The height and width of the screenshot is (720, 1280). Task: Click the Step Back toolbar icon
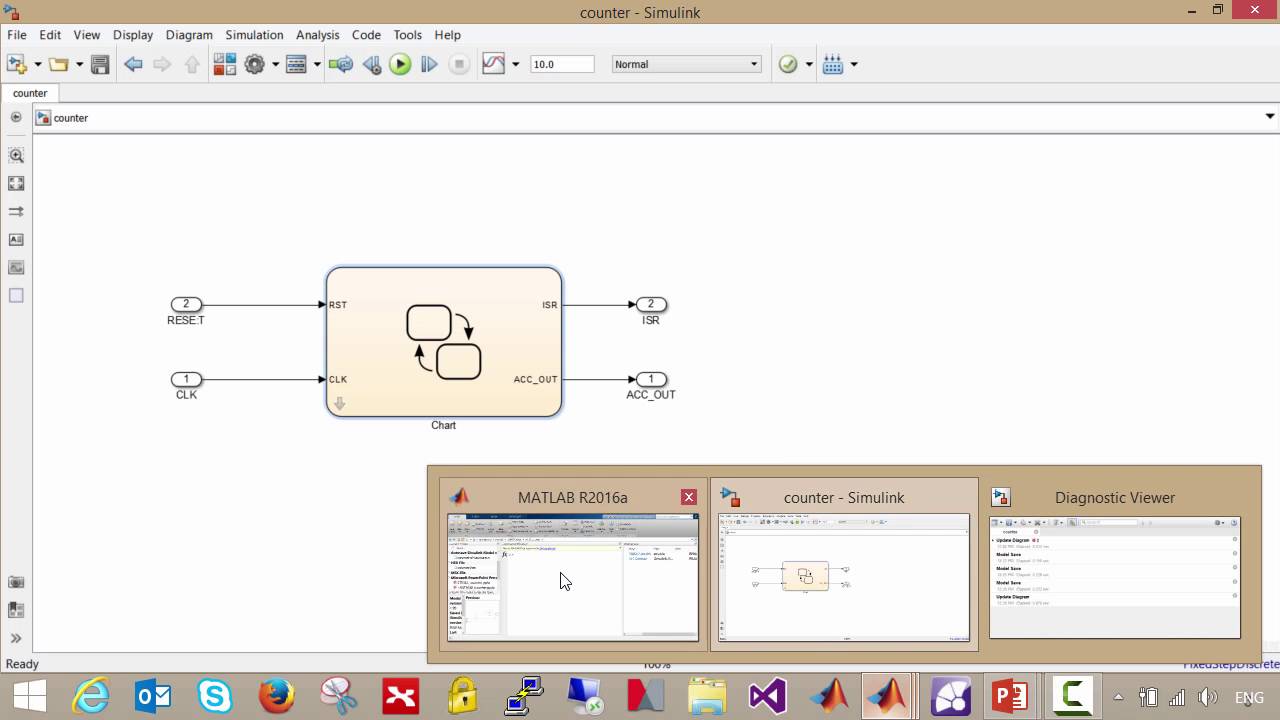pyautogui.click(x=372, y=64)
